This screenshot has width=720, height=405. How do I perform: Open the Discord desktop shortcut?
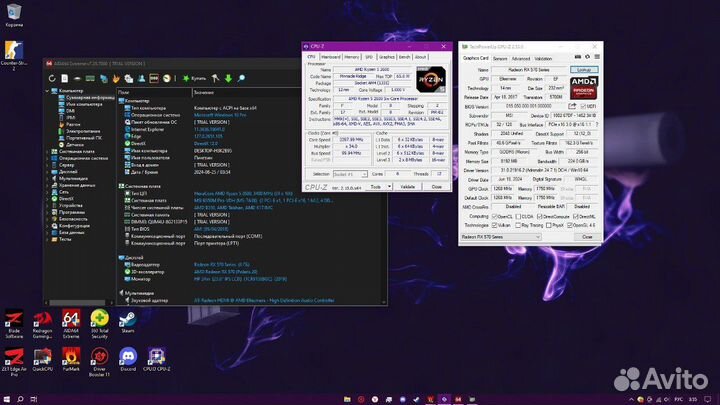coord(127,360)
